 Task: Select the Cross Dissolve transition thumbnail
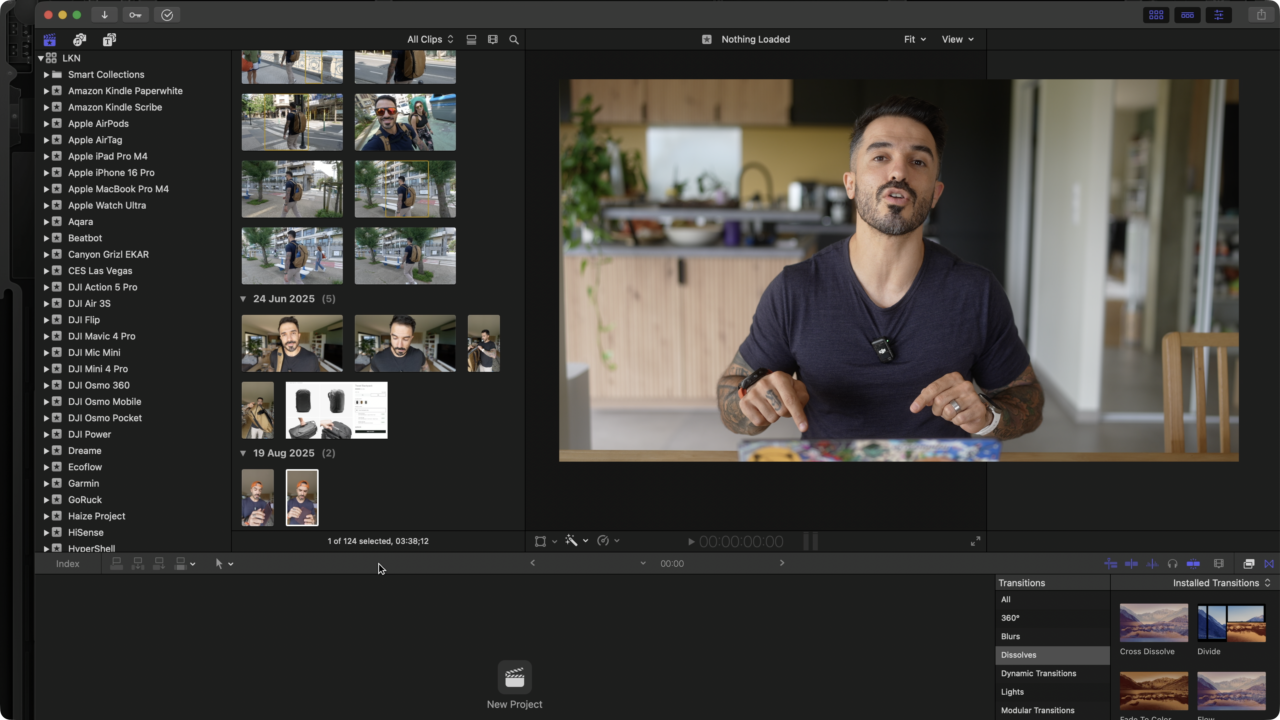[1153, 622]
